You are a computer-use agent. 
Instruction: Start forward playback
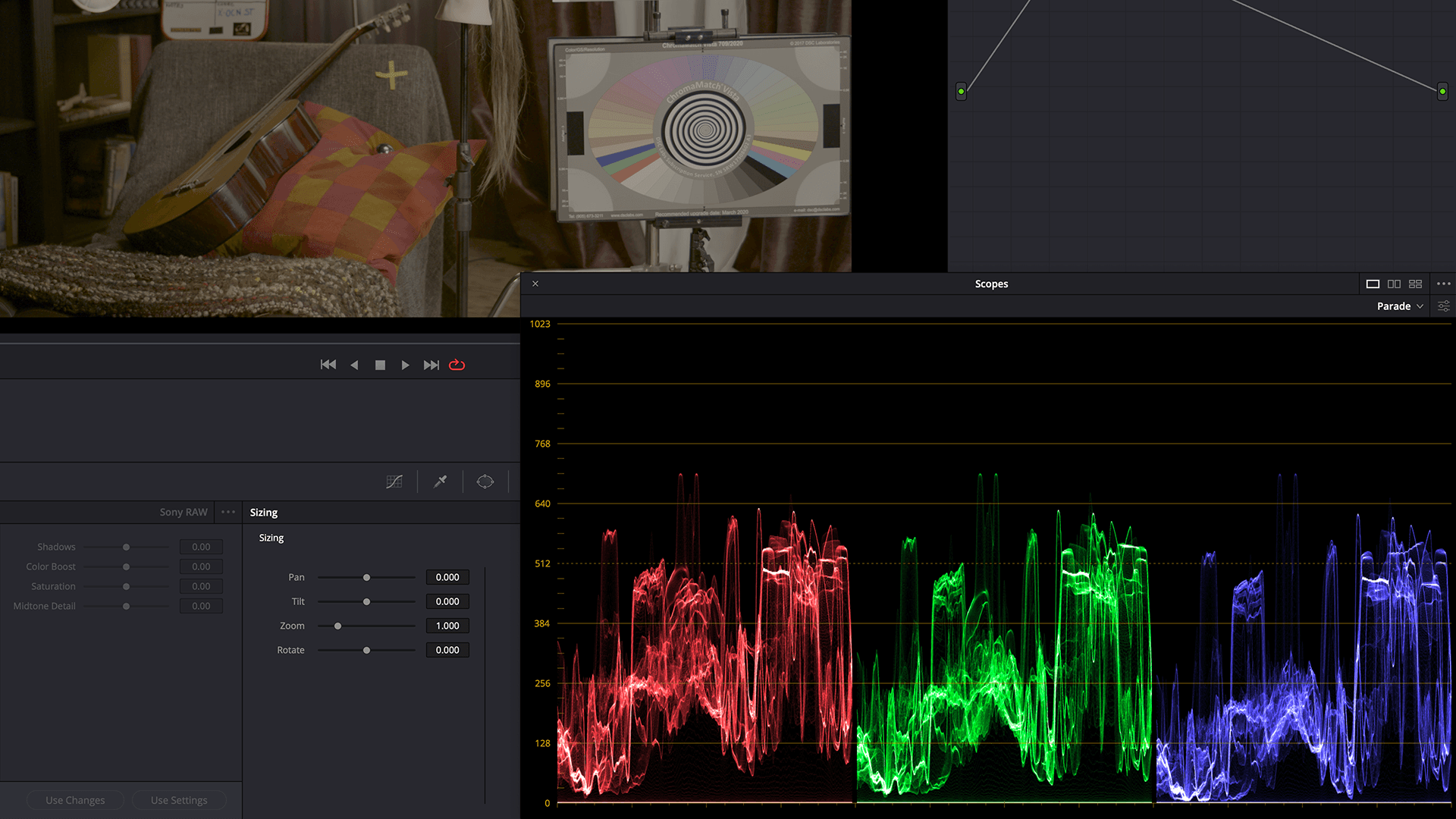click(405, 365)
